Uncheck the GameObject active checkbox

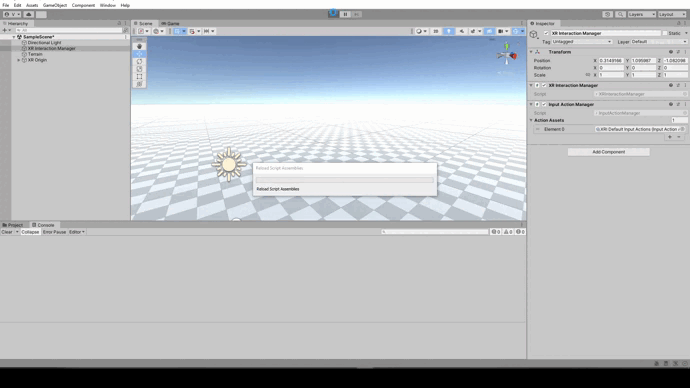(x=546, y=33)
